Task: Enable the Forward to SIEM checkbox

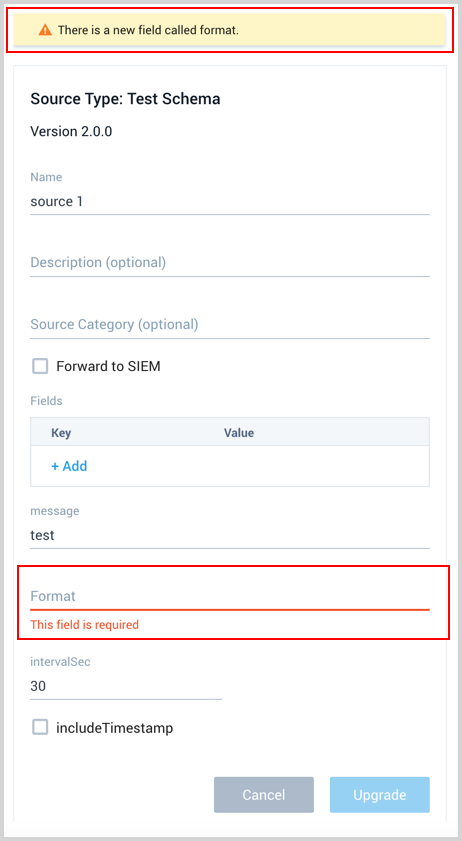Action: (x=40, y=366)
